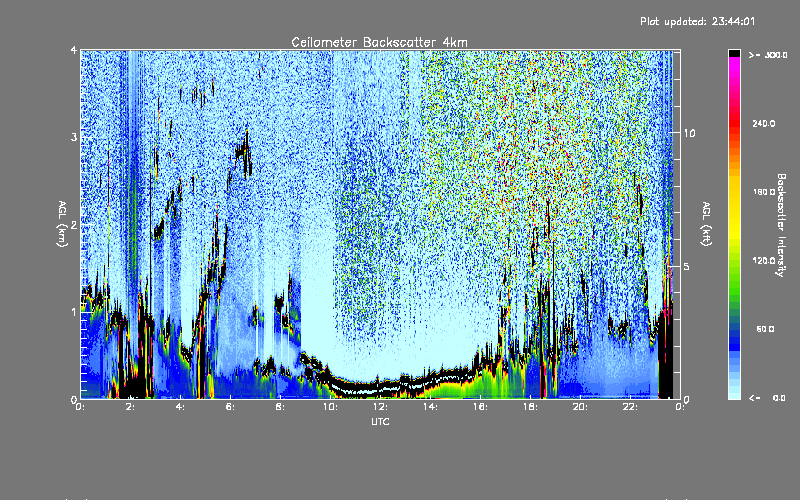Click the black cloud patch near 3 km at 6:30 UTC

tap(244, 152)
